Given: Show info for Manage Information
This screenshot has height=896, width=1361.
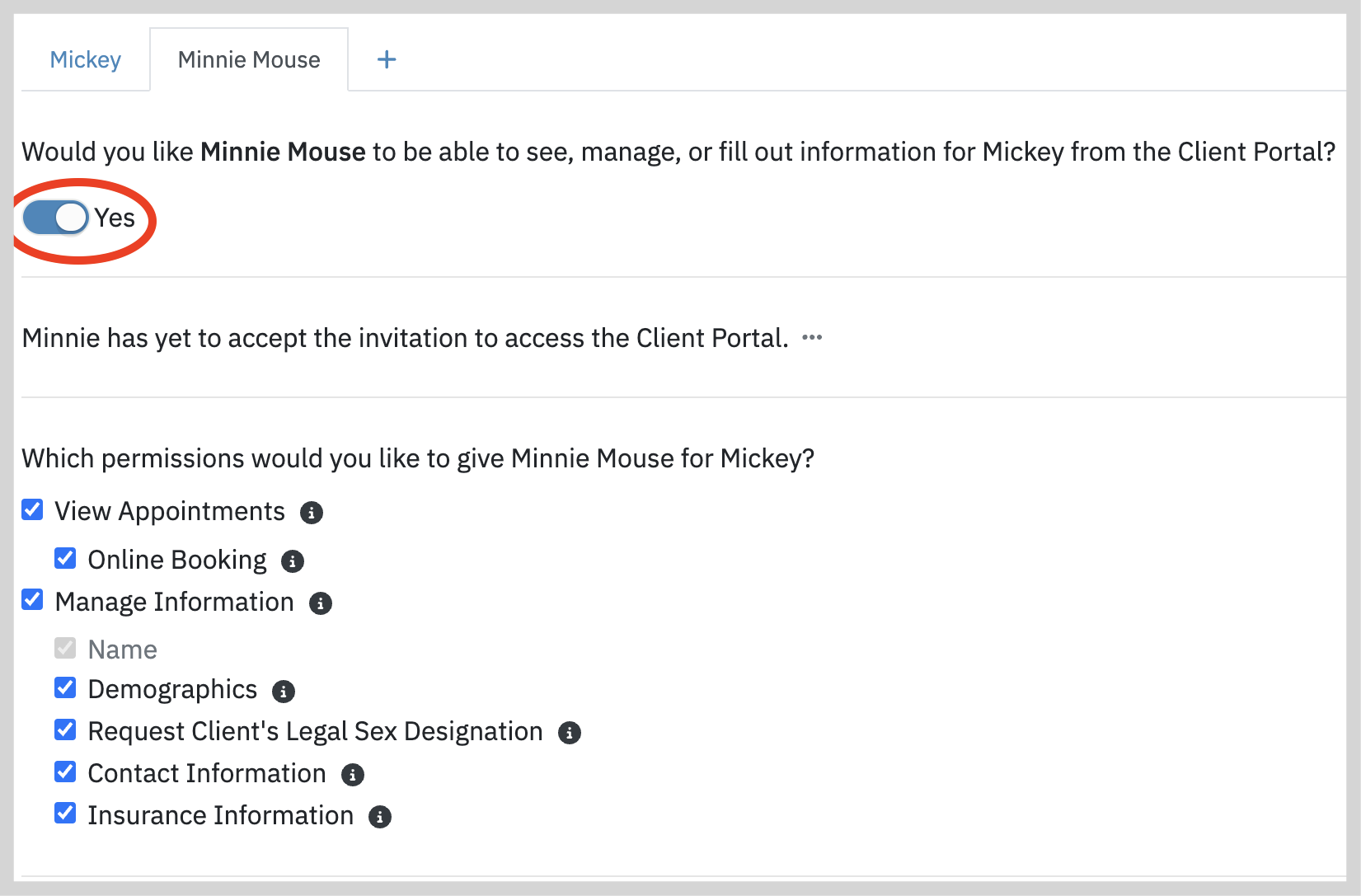Looking at the screenshot, I should click(x=321, y=603).
